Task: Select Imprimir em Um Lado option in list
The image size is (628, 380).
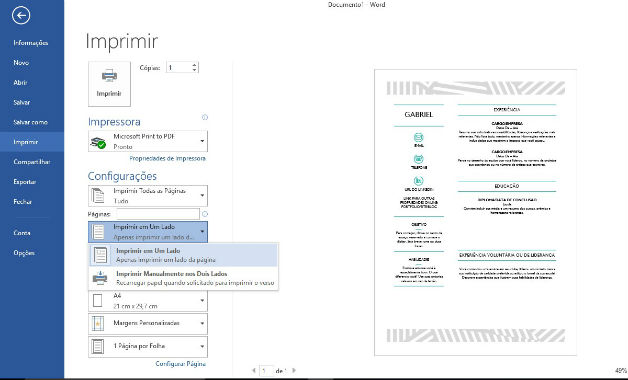Action: (183, 255)
